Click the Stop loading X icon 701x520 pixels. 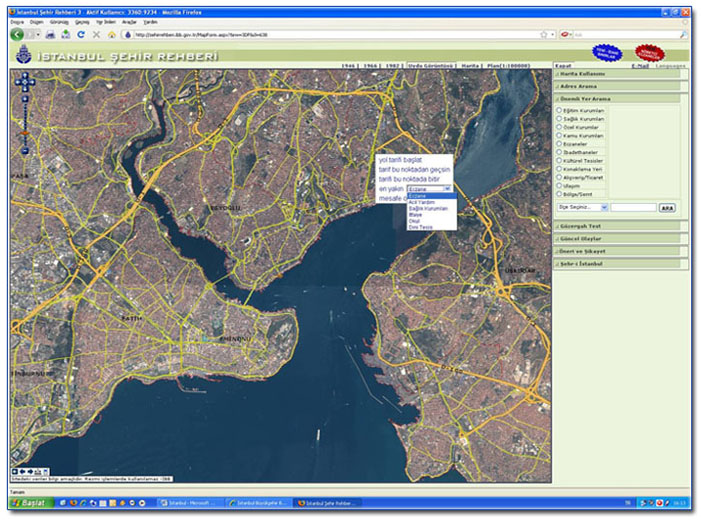pos(96,34)
